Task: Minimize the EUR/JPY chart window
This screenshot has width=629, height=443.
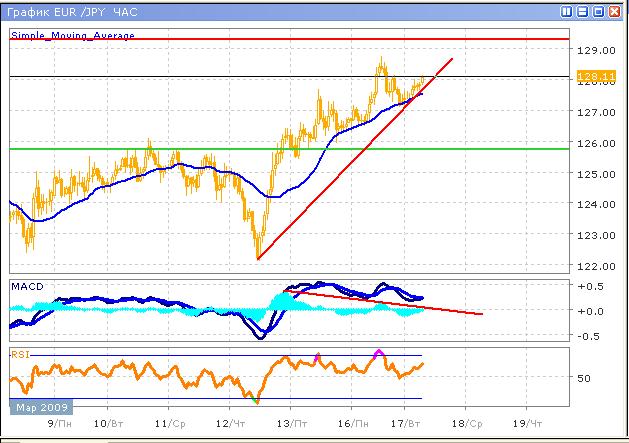Action: (583, 12)
